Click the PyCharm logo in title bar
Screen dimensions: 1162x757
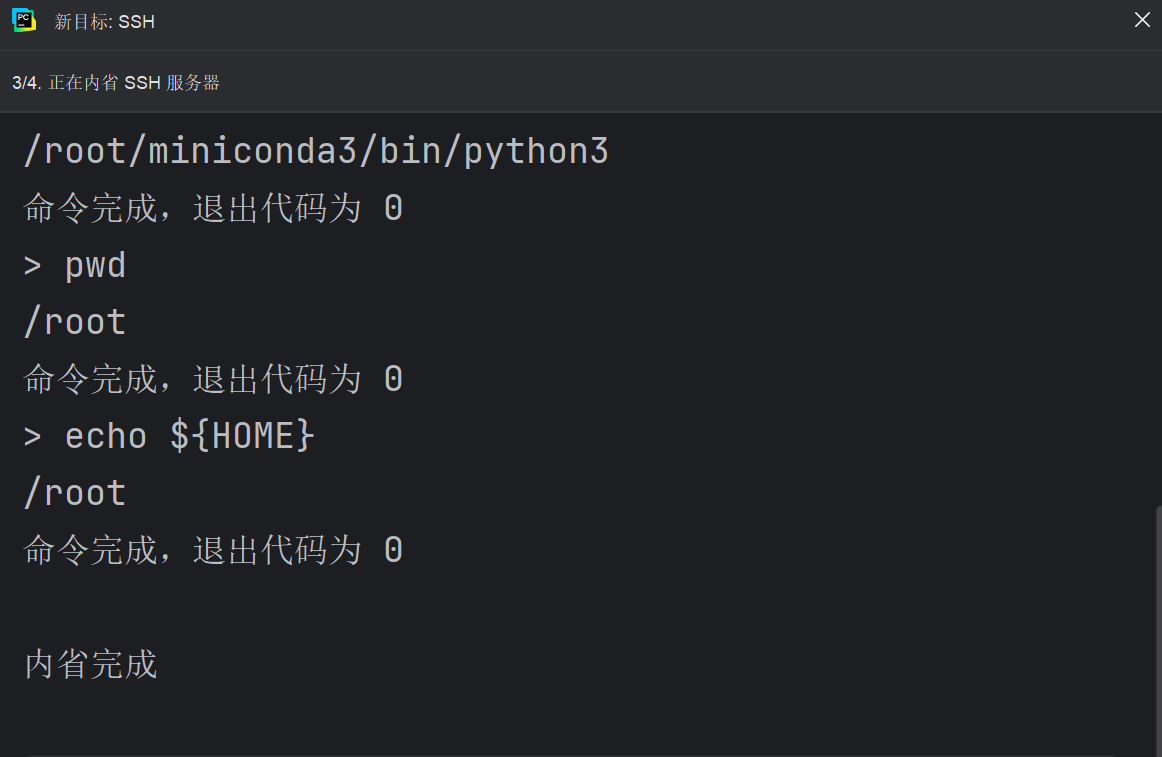pos(24,21)
